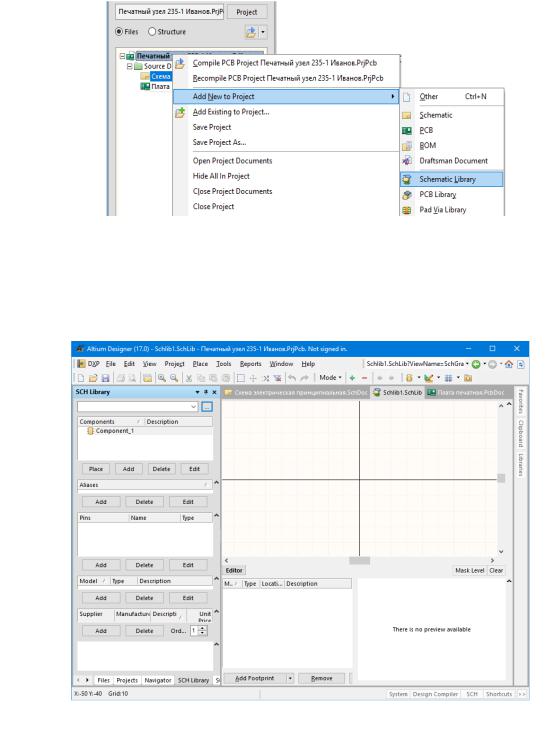Switch to Schlib1.SchLib document tab
The width and height of the screenshot is (545, 738).
point(398,393)
